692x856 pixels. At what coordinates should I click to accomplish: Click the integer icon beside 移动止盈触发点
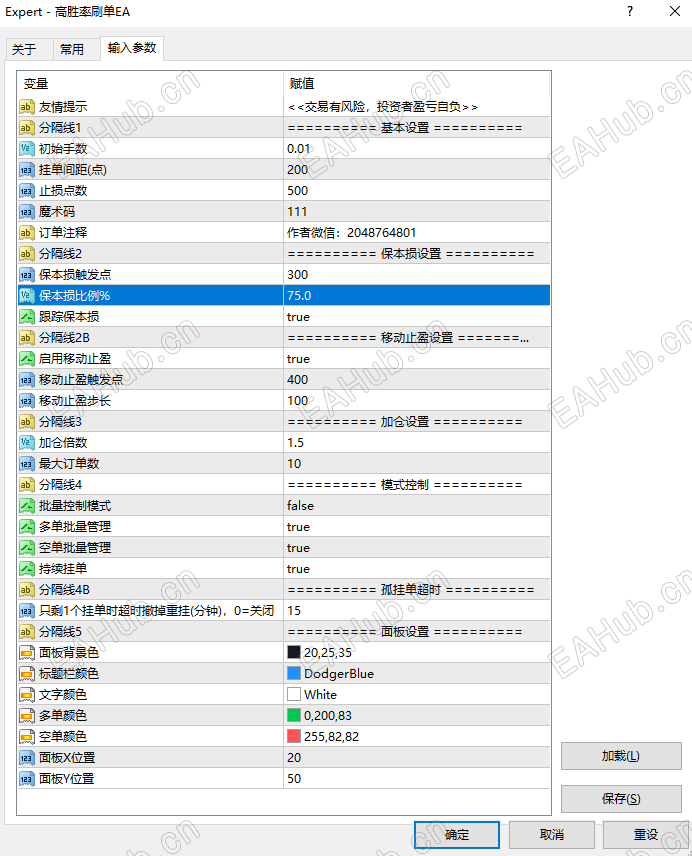[x=26, y=379]
